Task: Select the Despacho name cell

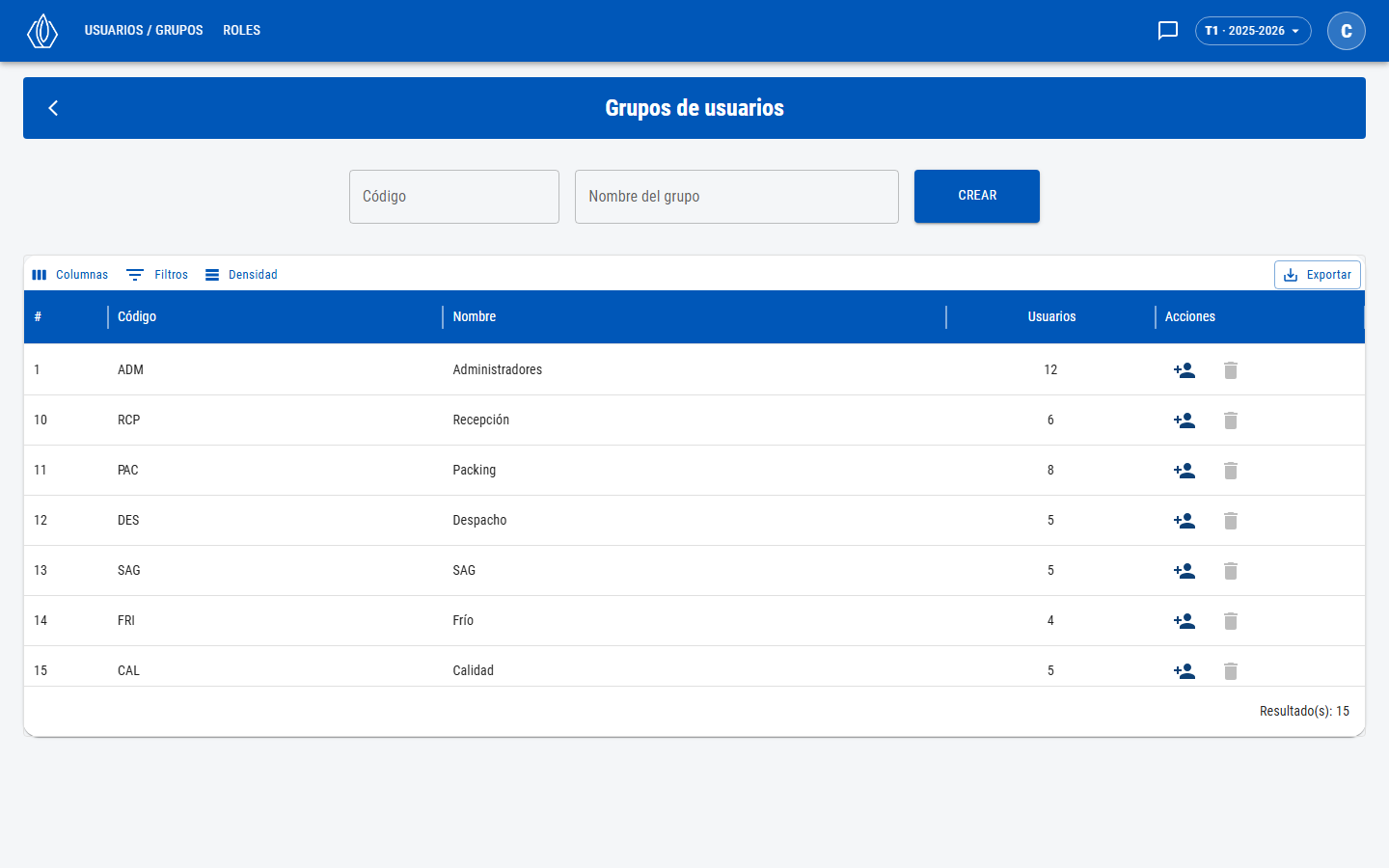Action: [x=694, y=520]
